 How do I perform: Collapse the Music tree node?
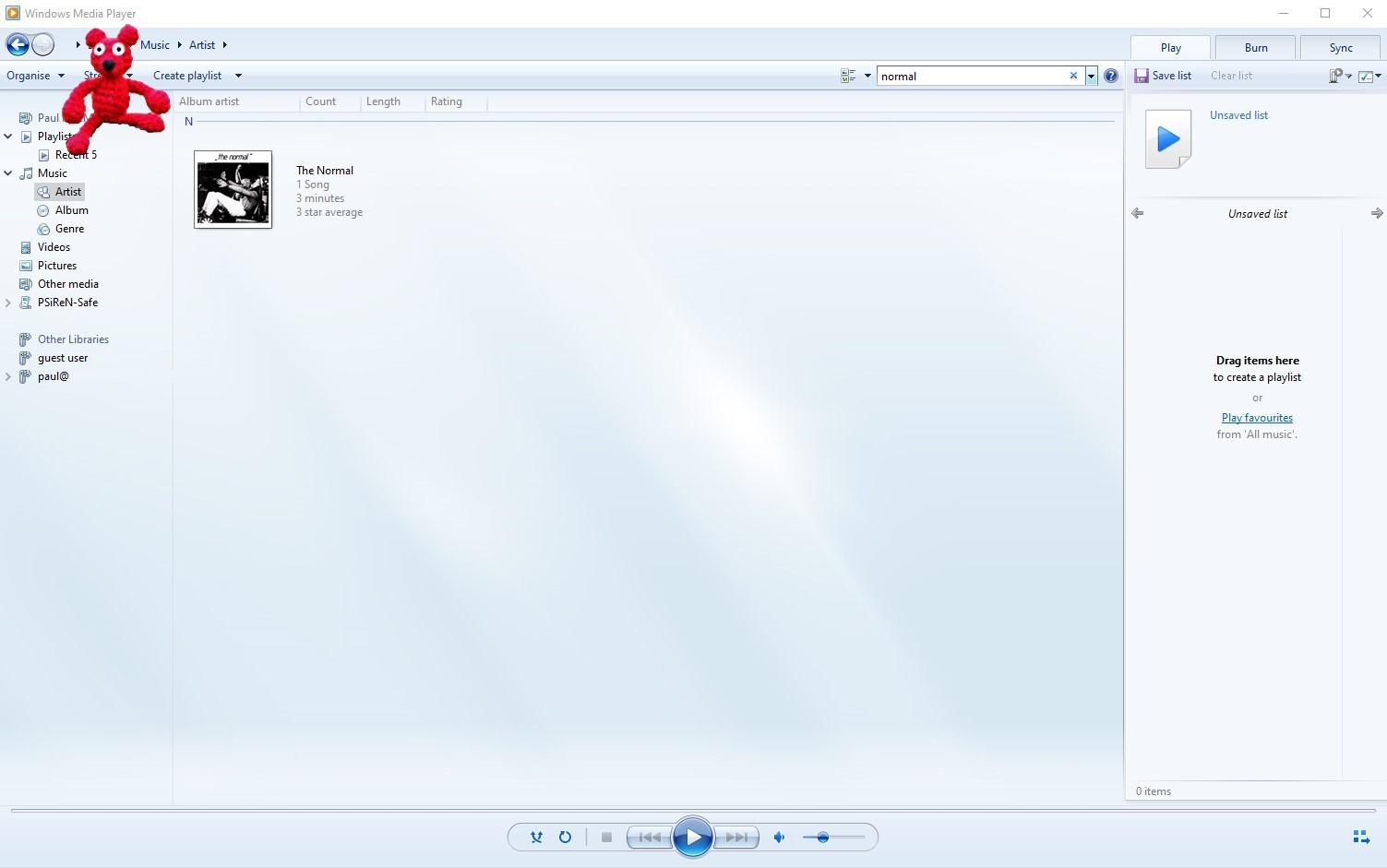pos(8,173)
